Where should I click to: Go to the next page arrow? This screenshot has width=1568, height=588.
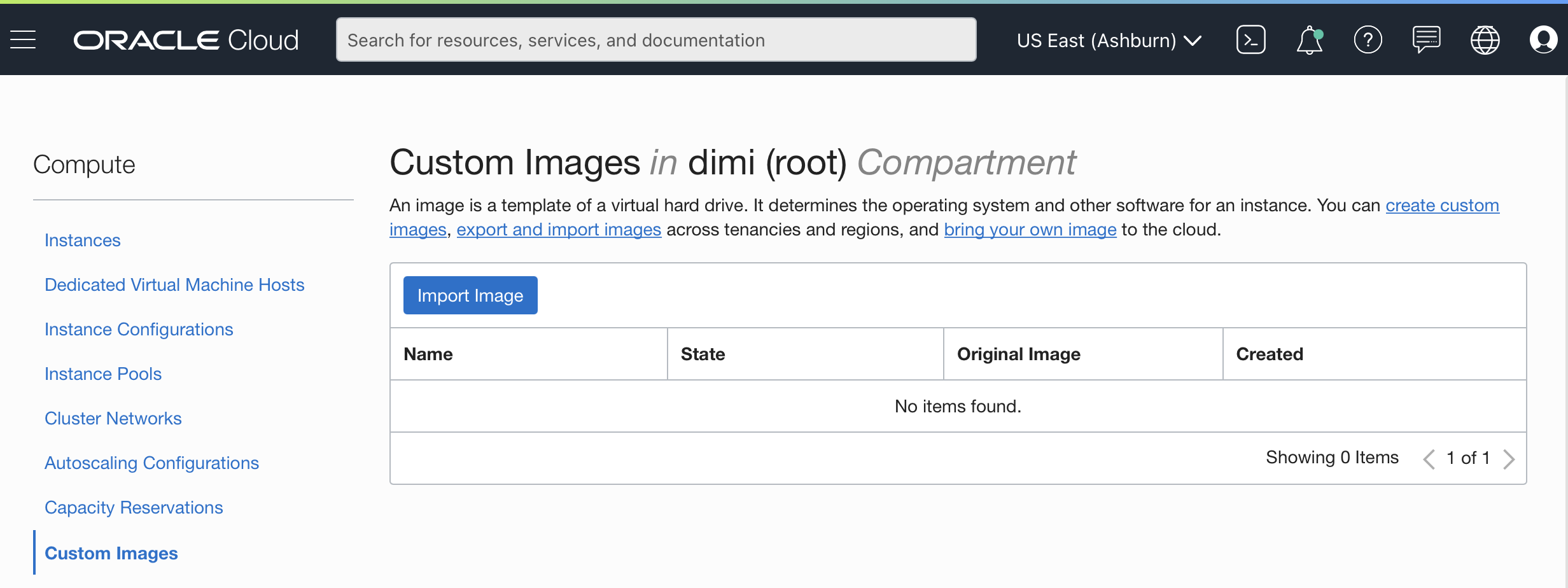point(1509,459)
